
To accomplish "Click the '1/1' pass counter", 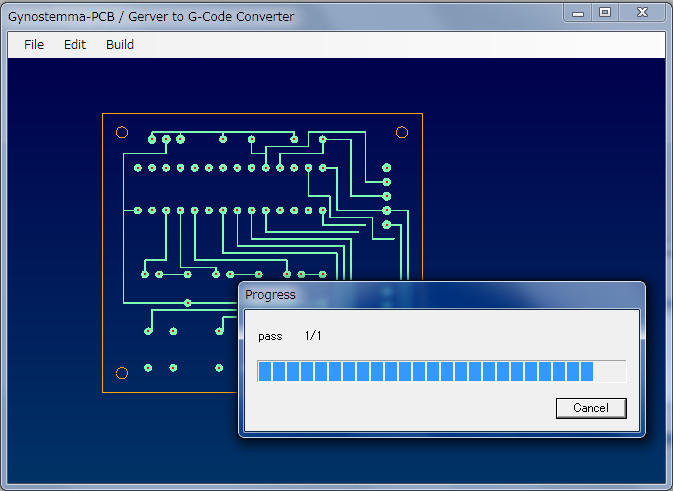I will tap(313, 336).
